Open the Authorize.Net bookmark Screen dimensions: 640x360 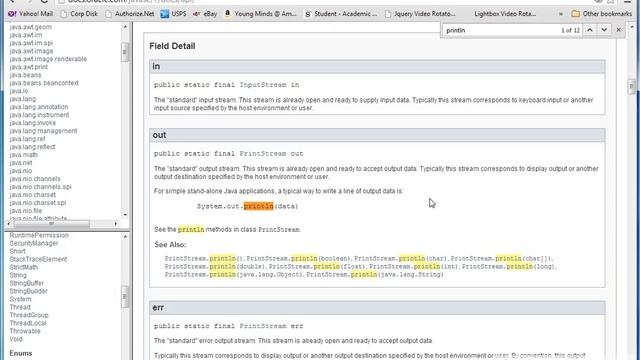click(x=129, y=13)
